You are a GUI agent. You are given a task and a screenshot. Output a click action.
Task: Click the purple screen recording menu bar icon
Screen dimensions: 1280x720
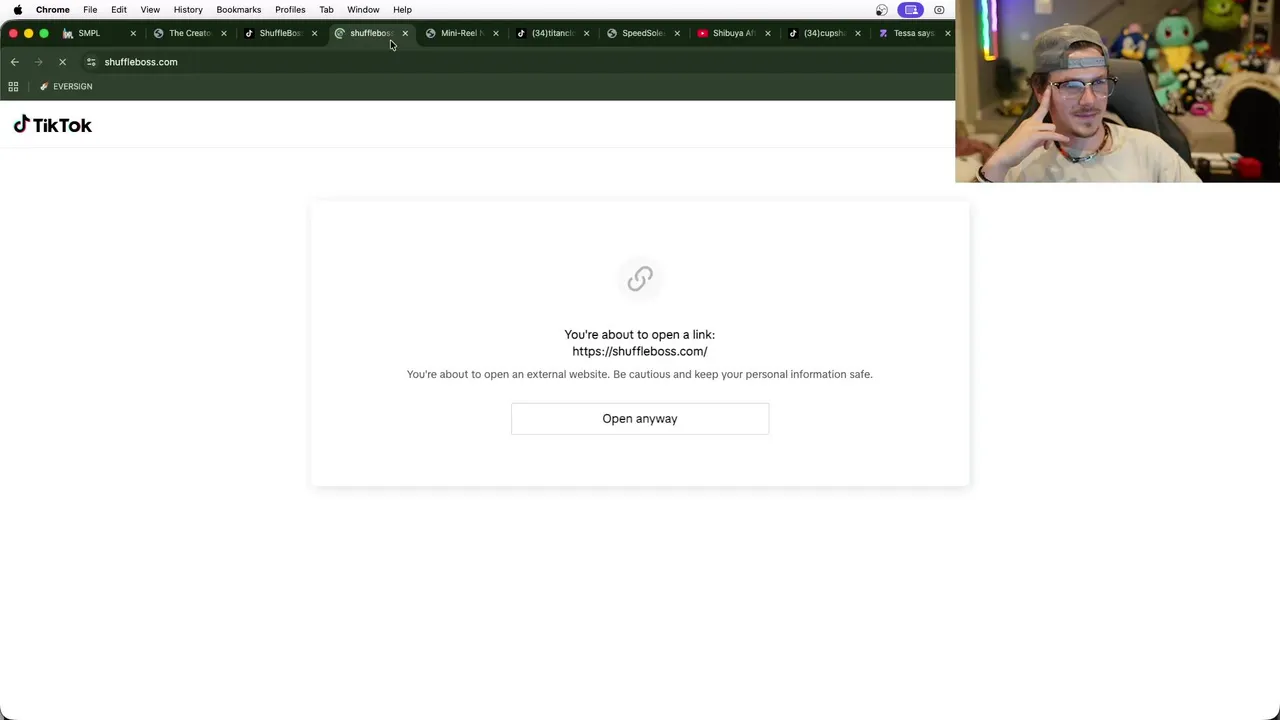[910, 10]
